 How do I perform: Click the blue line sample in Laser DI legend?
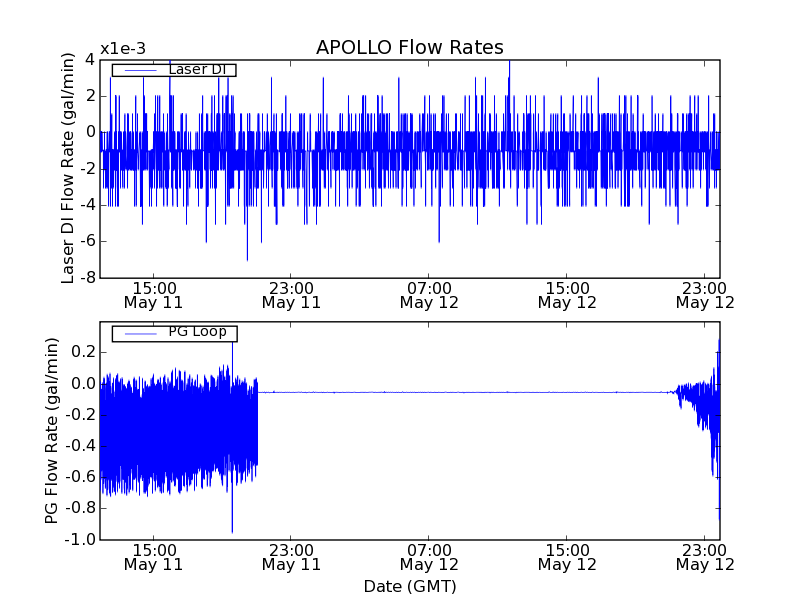pos(140,70)
